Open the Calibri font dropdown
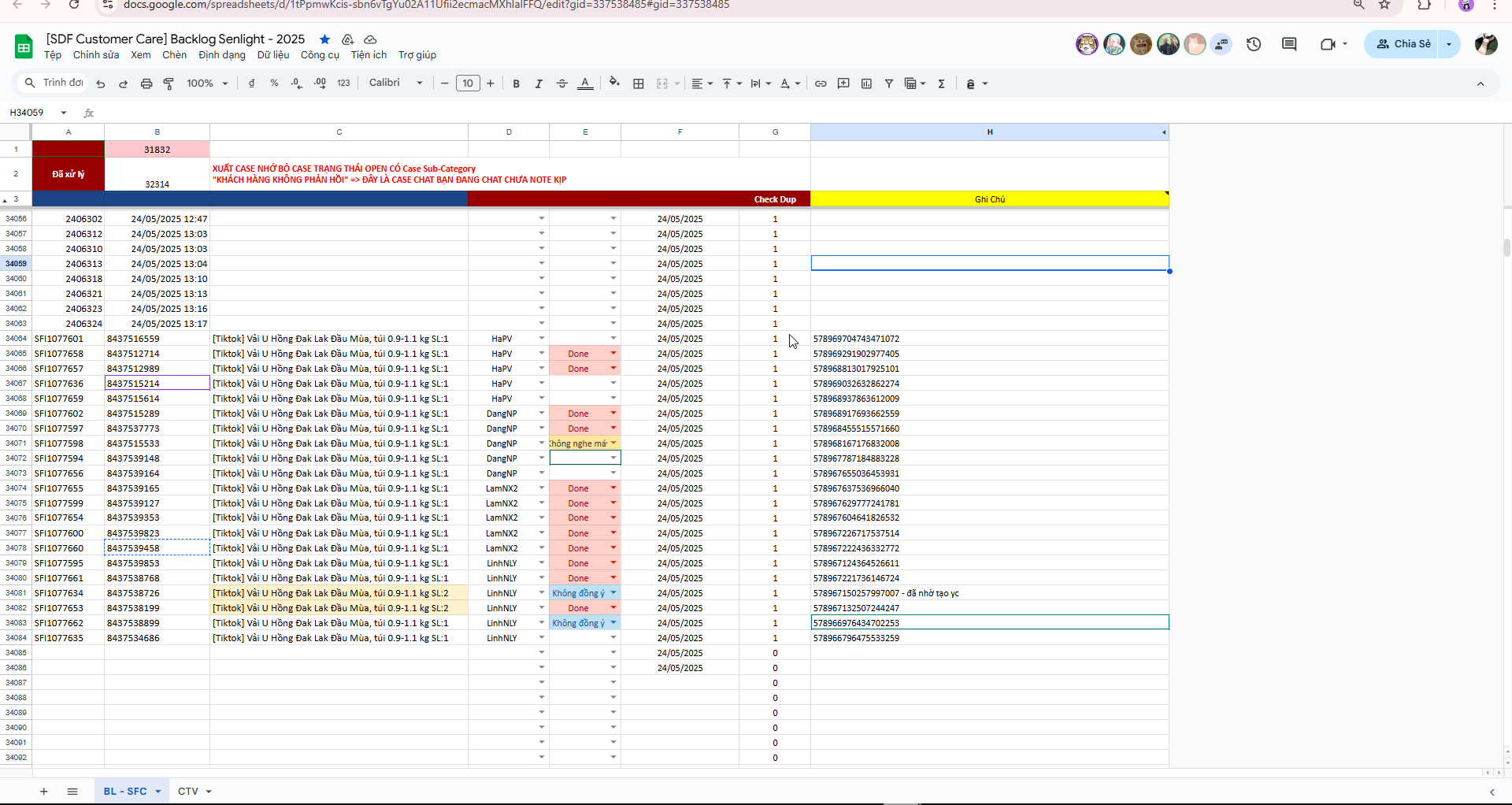 (396, 83)
